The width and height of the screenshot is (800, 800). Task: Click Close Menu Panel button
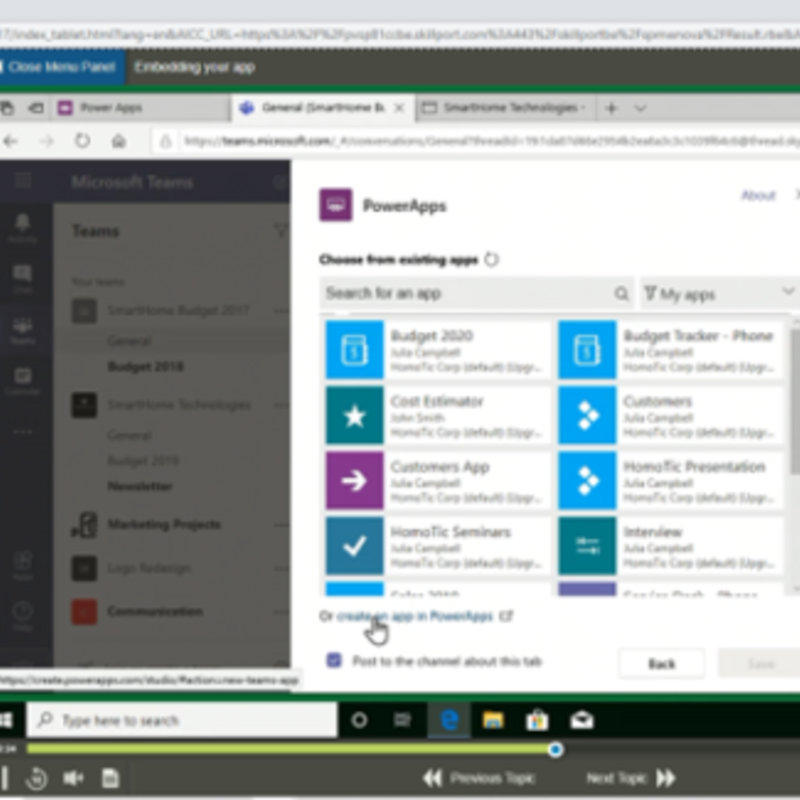click(x=62, y=67)
